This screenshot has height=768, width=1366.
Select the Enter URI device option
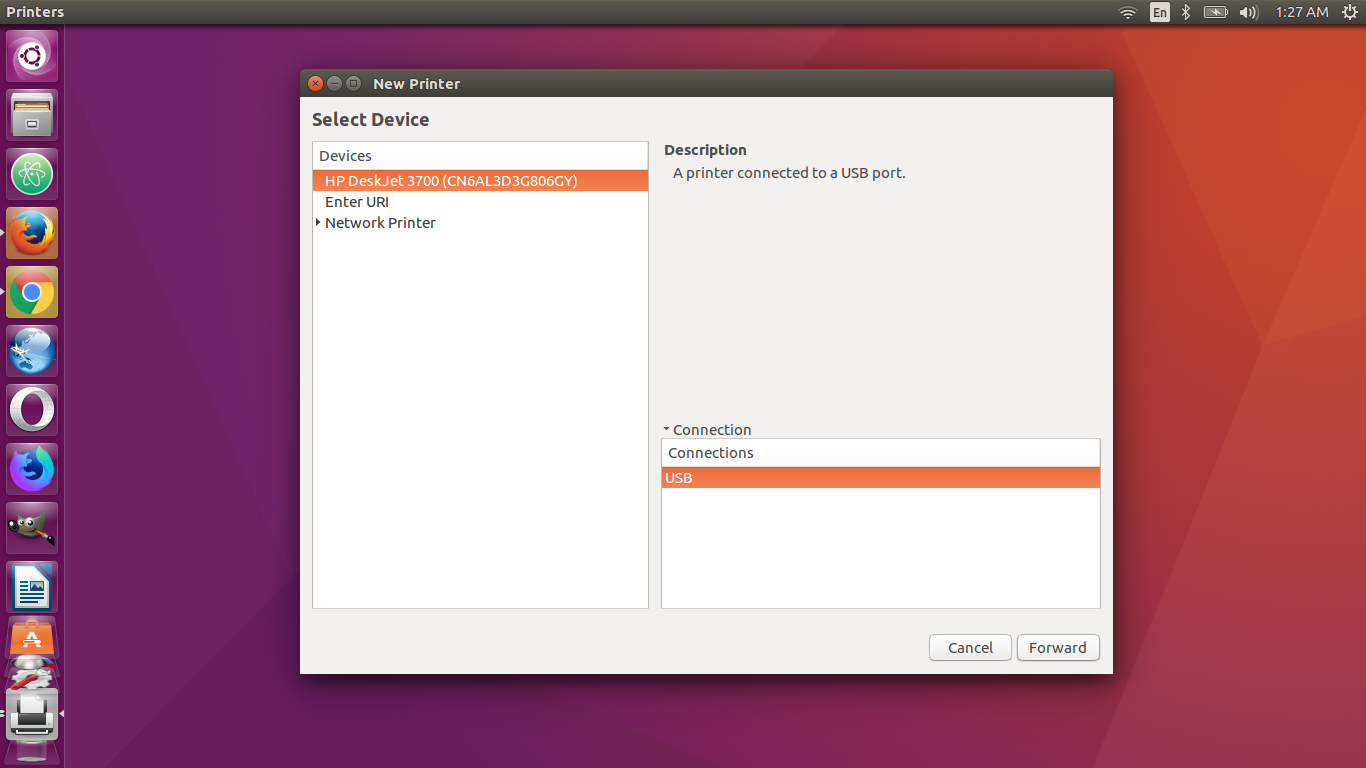click(357, 202)
